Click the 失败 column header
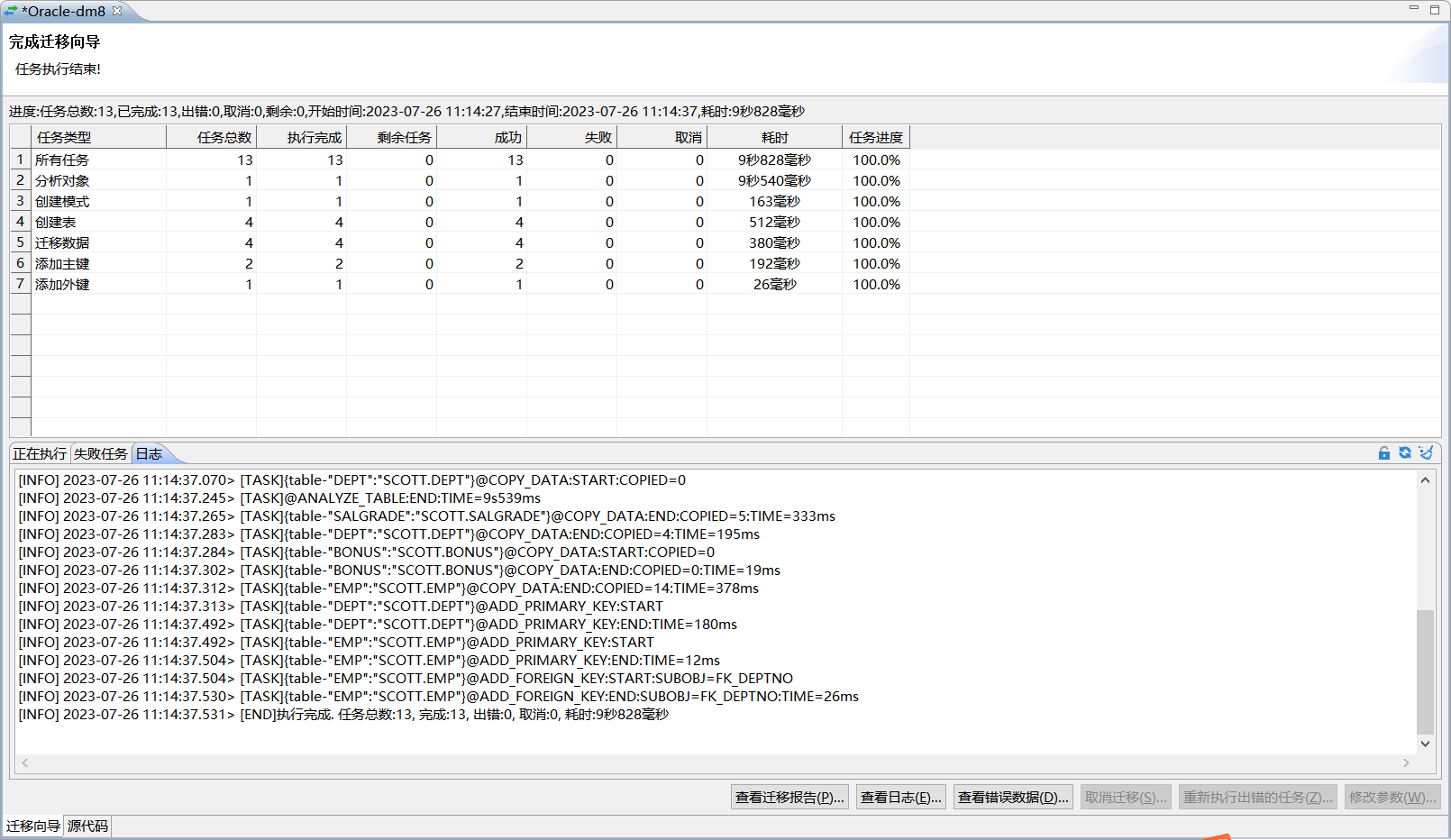Image resolution: width=1451 pixels, height=840 pixels. (x=572, y=137)
